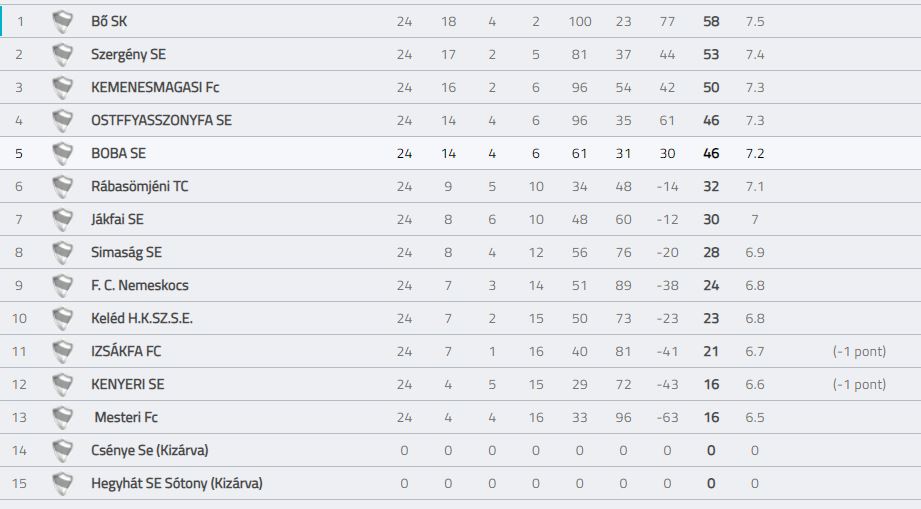Select the Jákfai SE shield icon

(x=62, y=220)
